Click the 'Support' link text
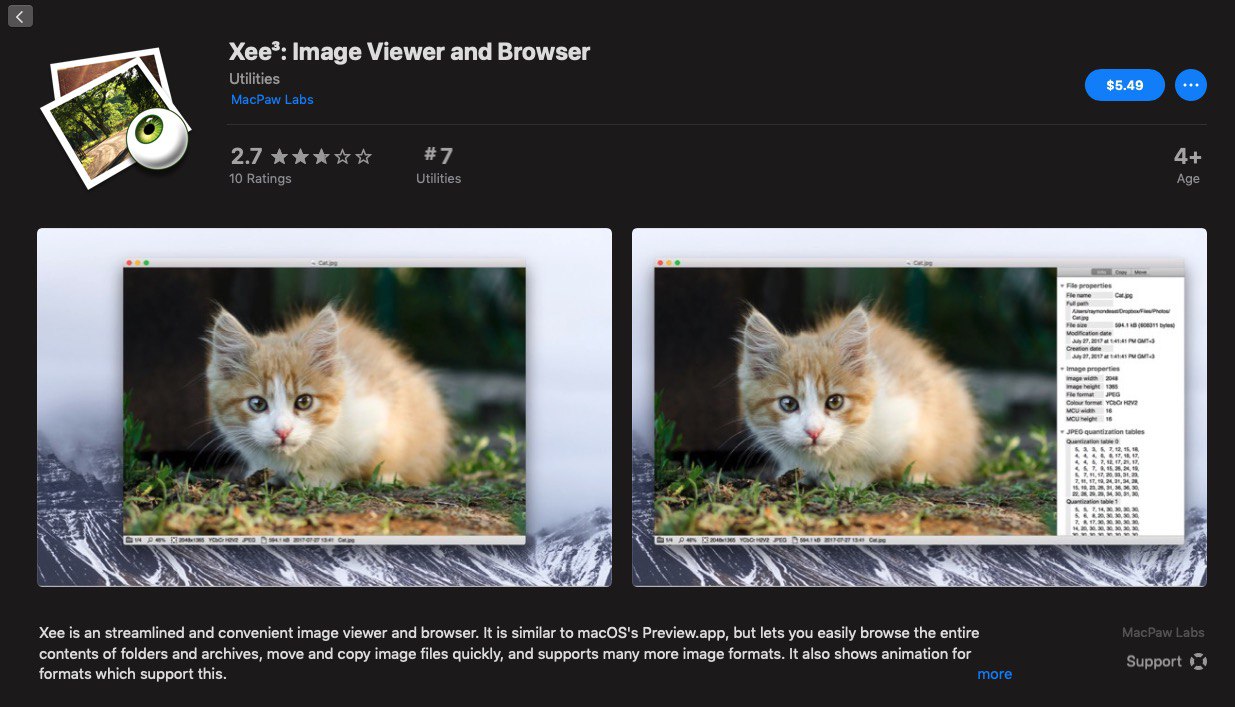This screenshot has height=707, width=1235. (x=1154, y=662)
